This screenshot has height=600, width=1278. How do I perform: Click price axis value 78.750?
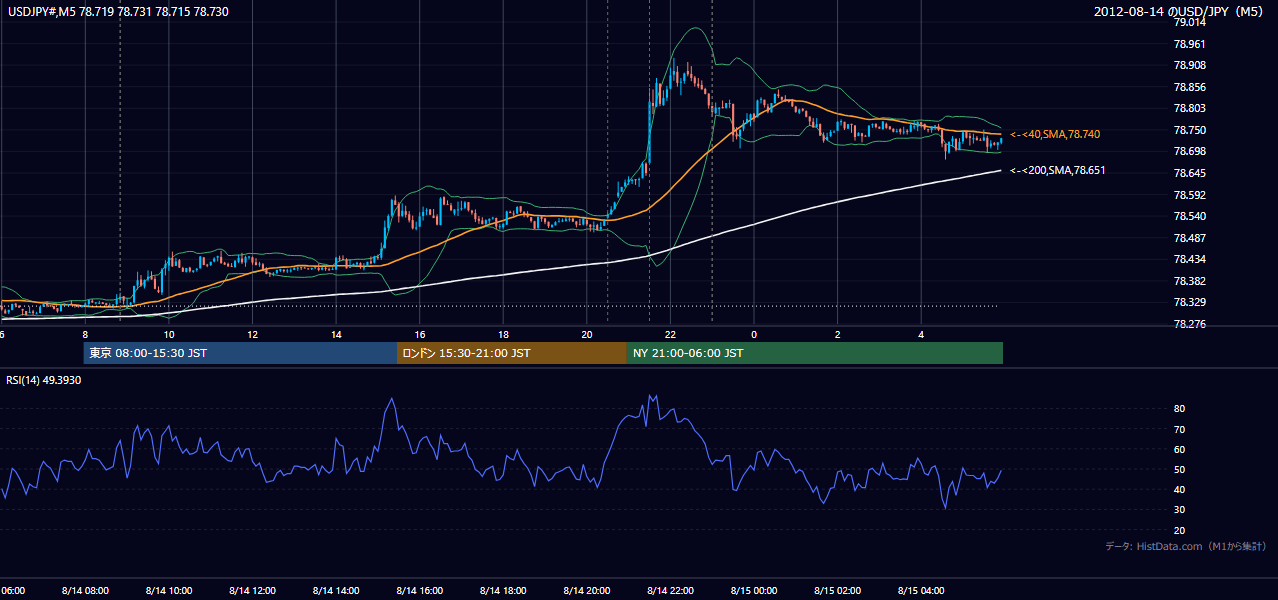(x=1190, y=130)
